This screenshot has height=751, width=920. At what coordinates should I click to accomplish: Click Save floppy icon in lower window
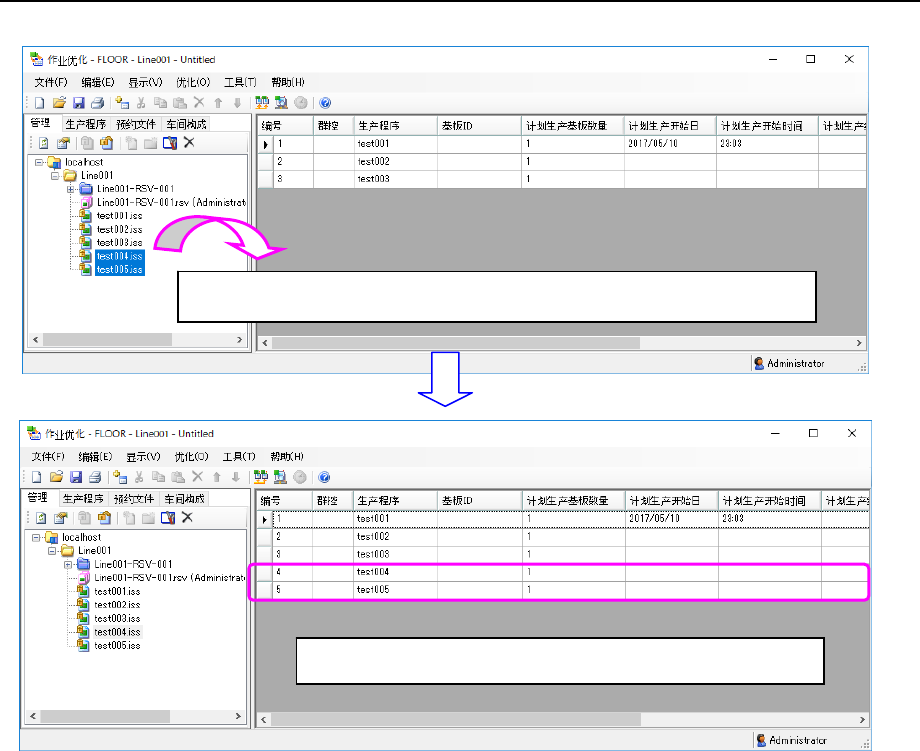pos(76,477)
